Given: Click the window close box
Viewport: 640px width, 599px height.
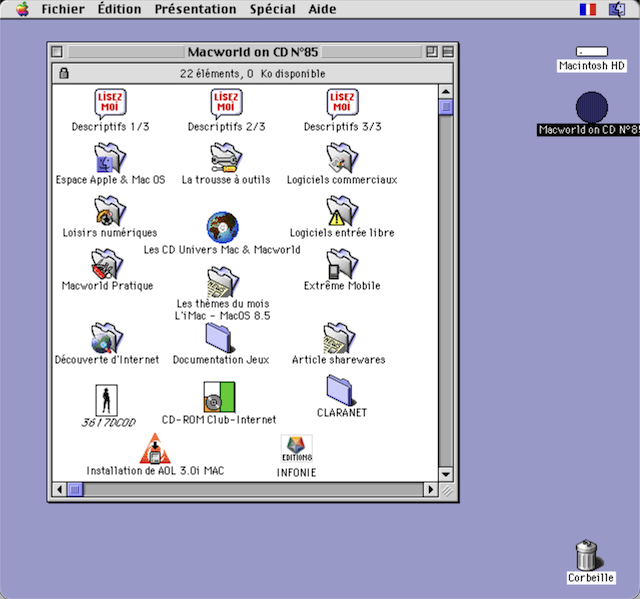Looking at the screenshot, I should point(57,52).
